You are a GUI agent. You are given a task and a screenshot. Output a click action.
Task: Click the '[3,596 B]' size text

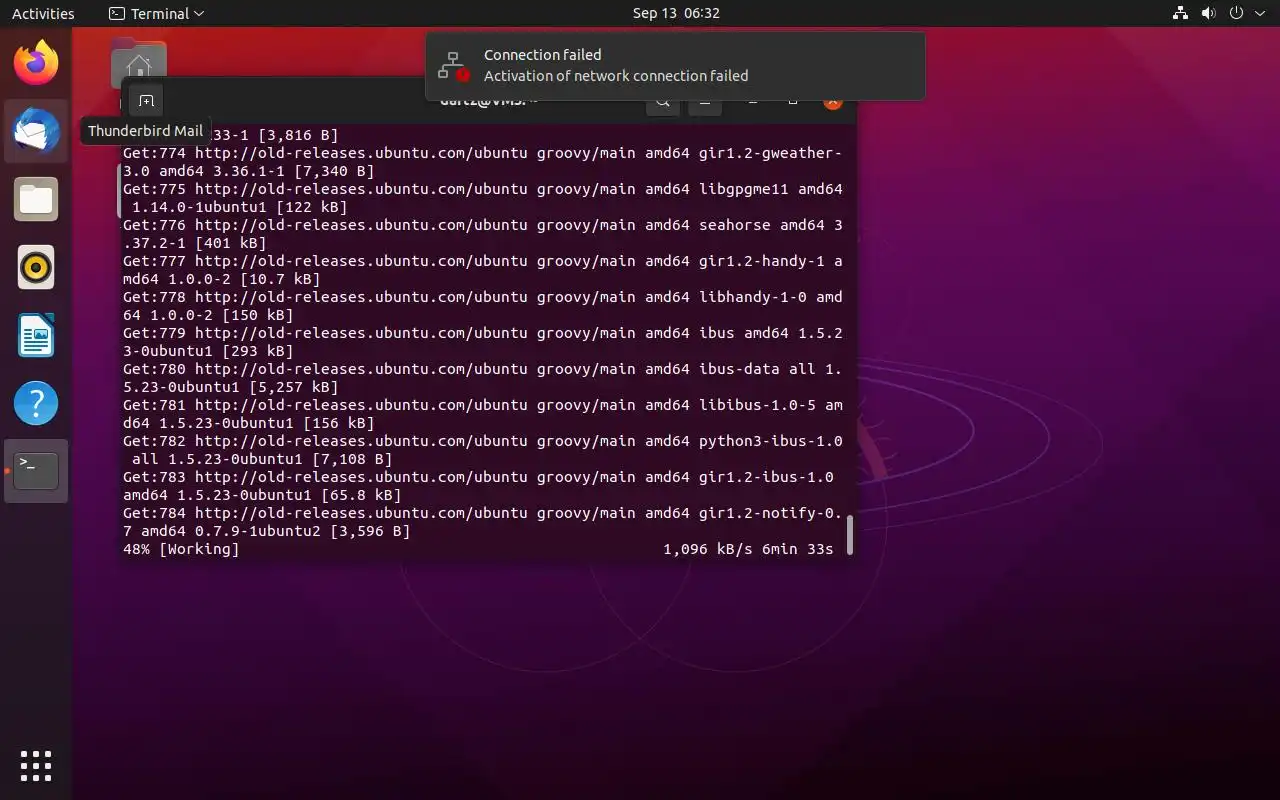click(370, 531)
